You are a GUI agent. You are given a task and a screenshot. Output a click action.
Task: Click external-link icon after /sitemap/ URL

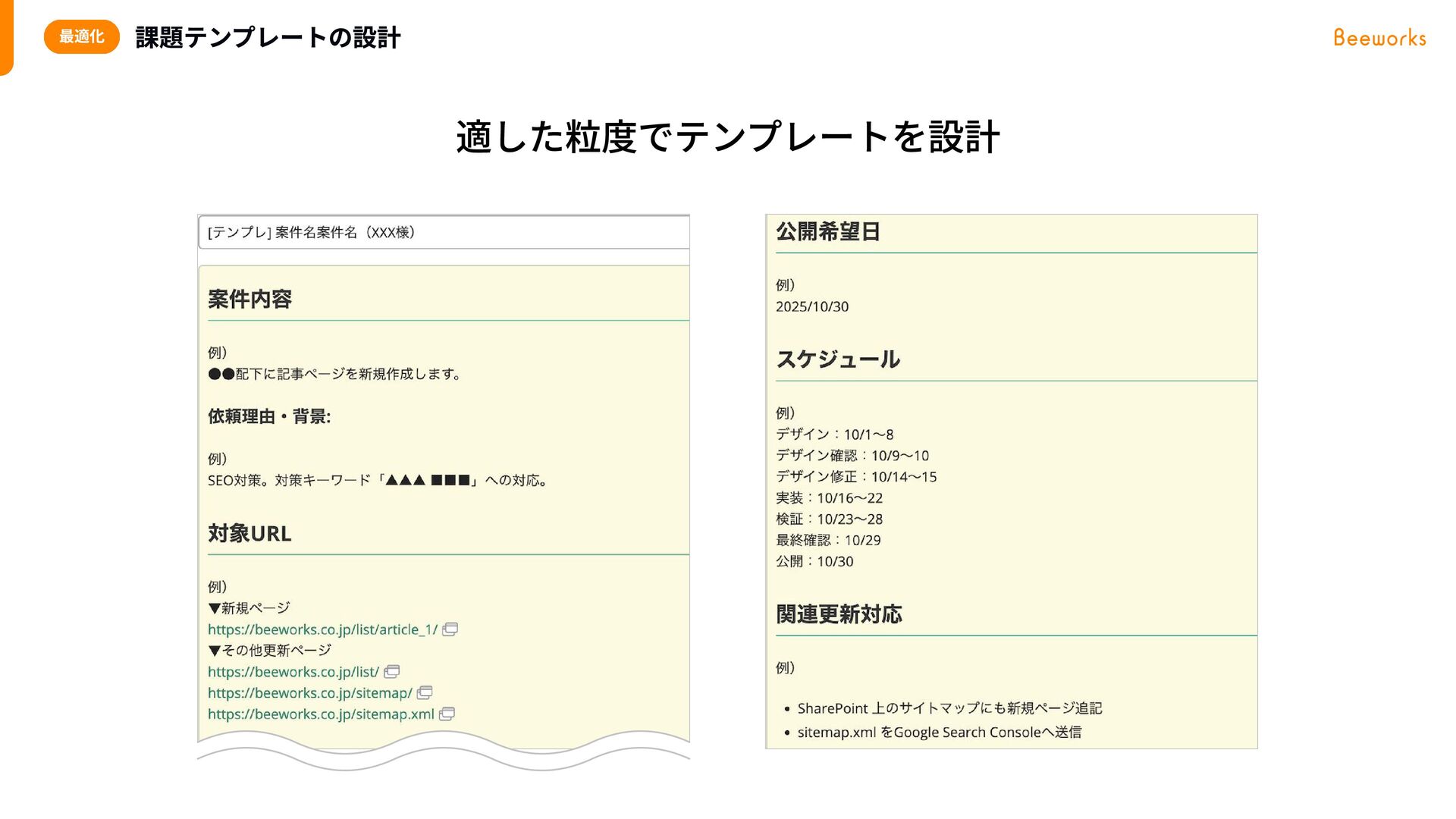425,693
